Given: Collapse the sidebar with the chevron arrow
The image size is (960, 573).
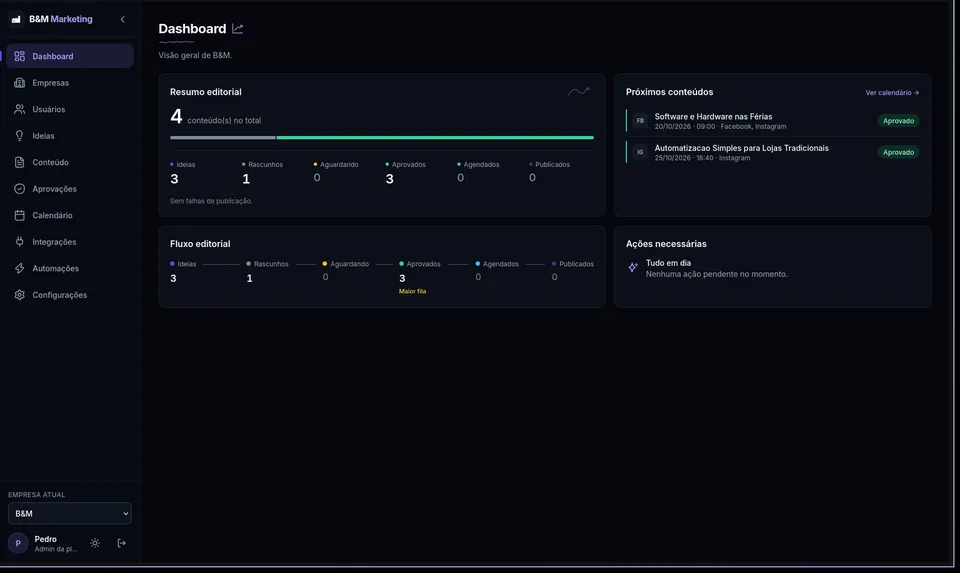Looking at the screenshot, I should click(122, 20).
